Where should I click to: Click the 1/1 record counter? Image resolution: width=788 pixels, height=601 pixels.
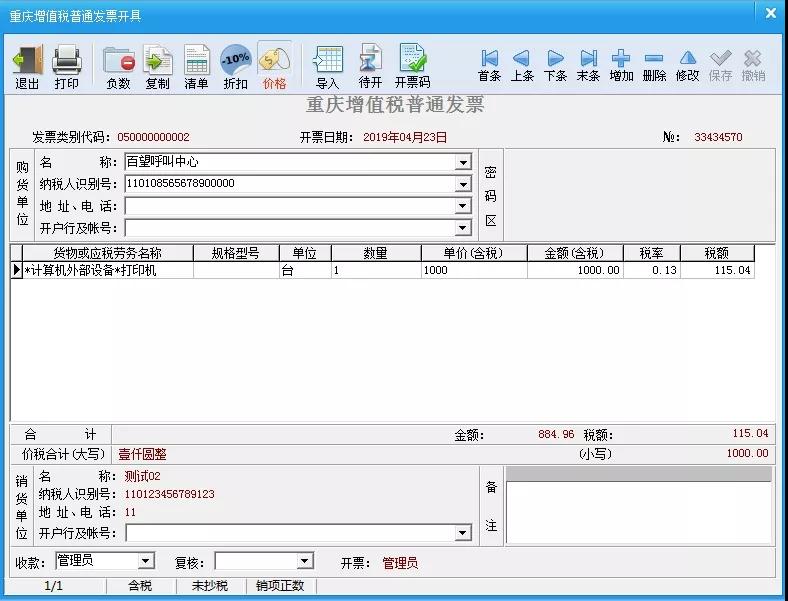pyautogui.click(x=54, y=585)
